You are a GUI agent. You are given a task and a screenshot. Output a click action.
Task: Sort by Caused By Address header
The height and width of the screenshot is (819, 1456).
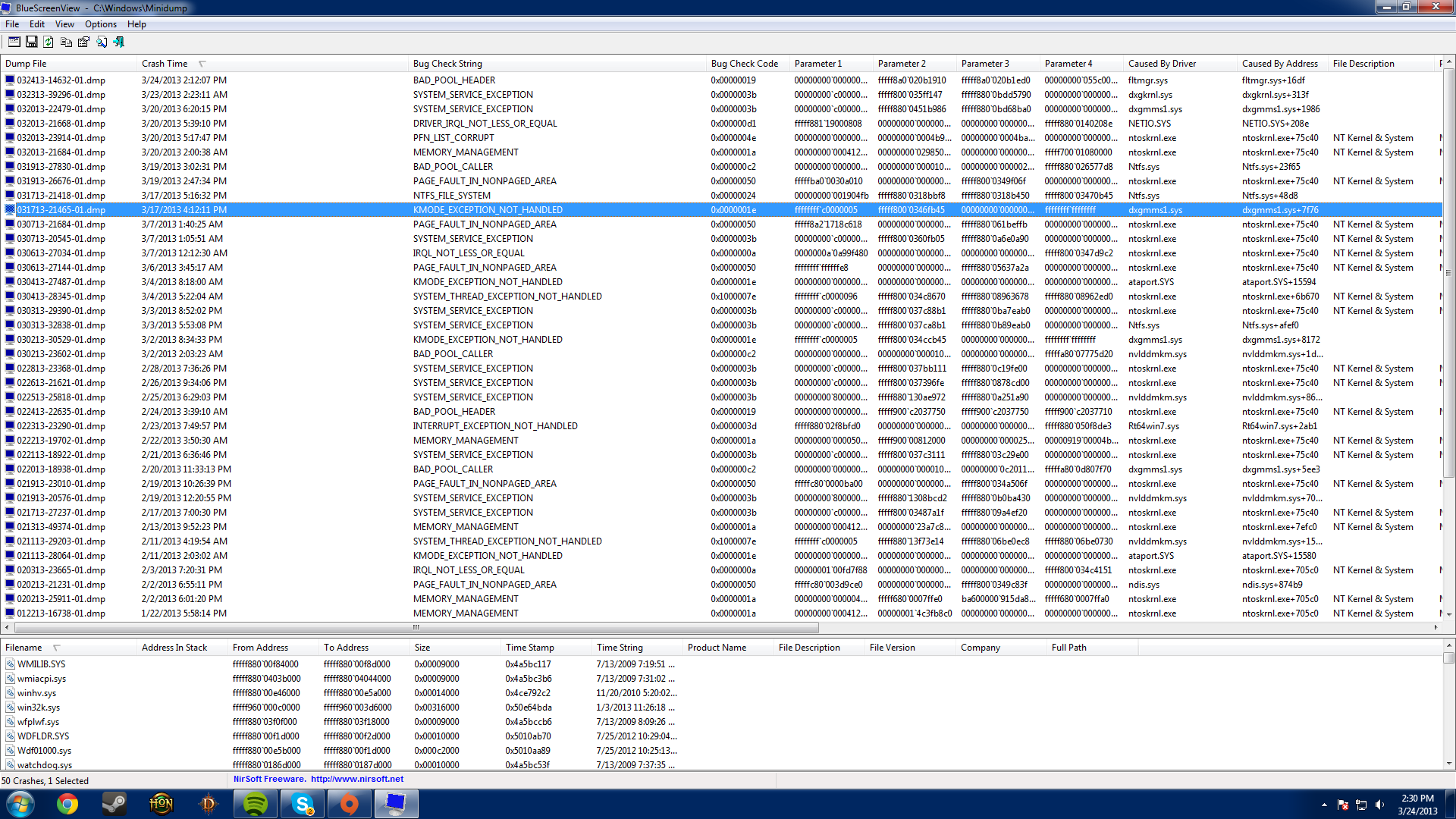tap(1283, 64)
